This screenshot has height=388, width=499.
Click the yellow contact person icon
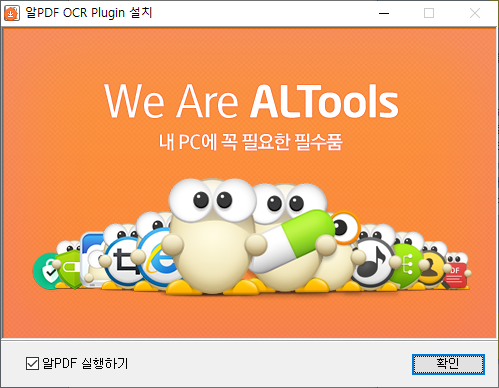[x=431, y=269]
